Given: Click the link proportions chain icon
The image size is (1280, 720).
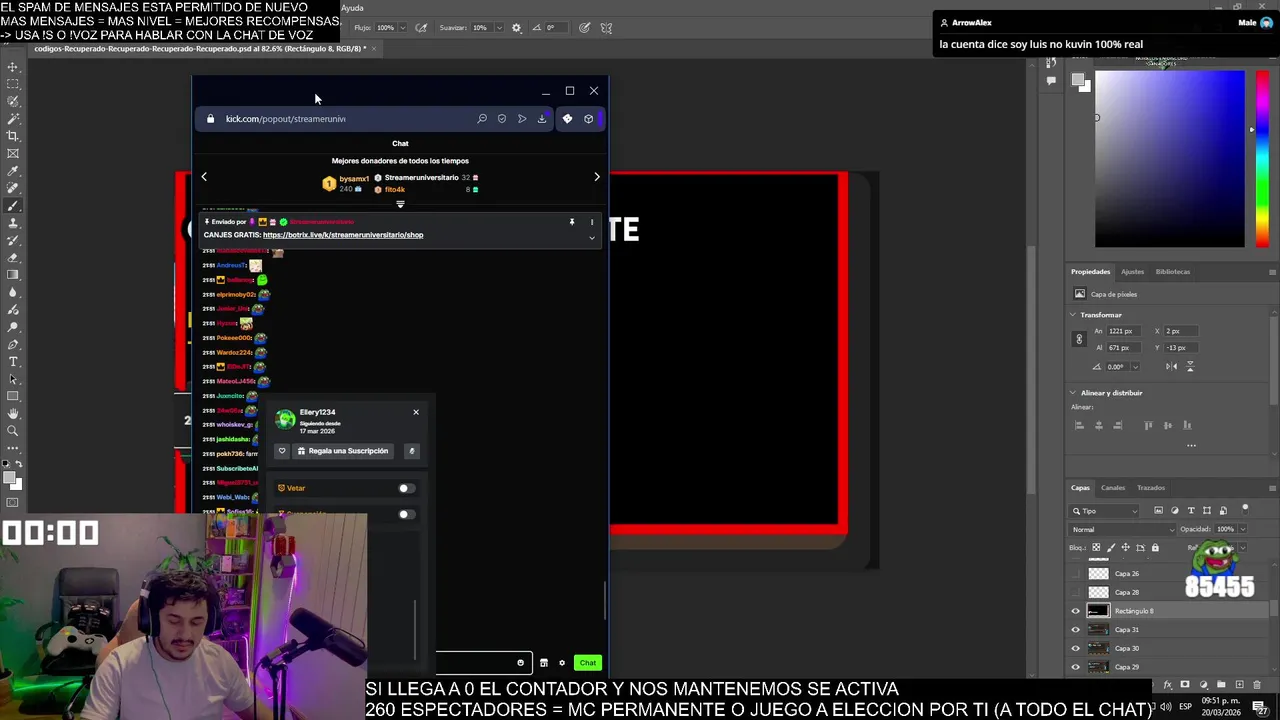Looking at the screenshot, I should coord(1079,339).
